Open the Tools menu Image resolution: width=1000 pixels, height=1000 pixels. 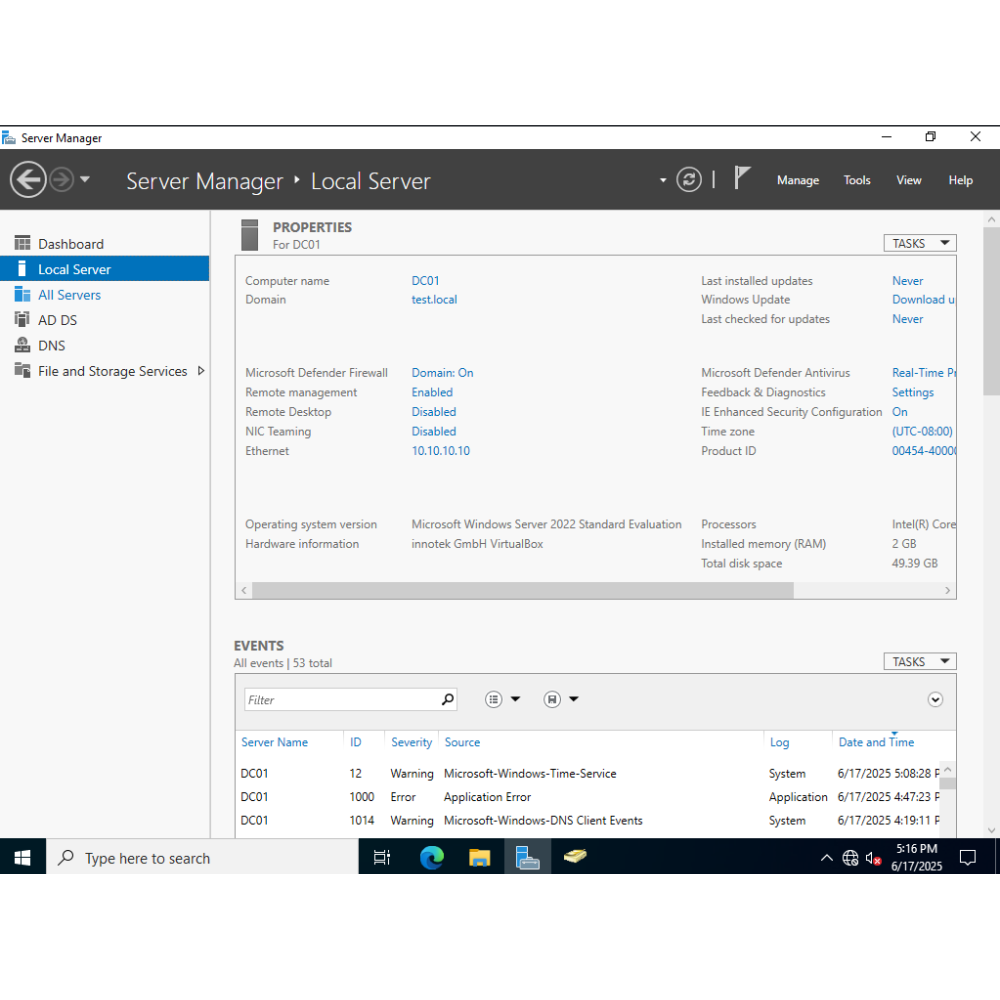tap(857, 180)
